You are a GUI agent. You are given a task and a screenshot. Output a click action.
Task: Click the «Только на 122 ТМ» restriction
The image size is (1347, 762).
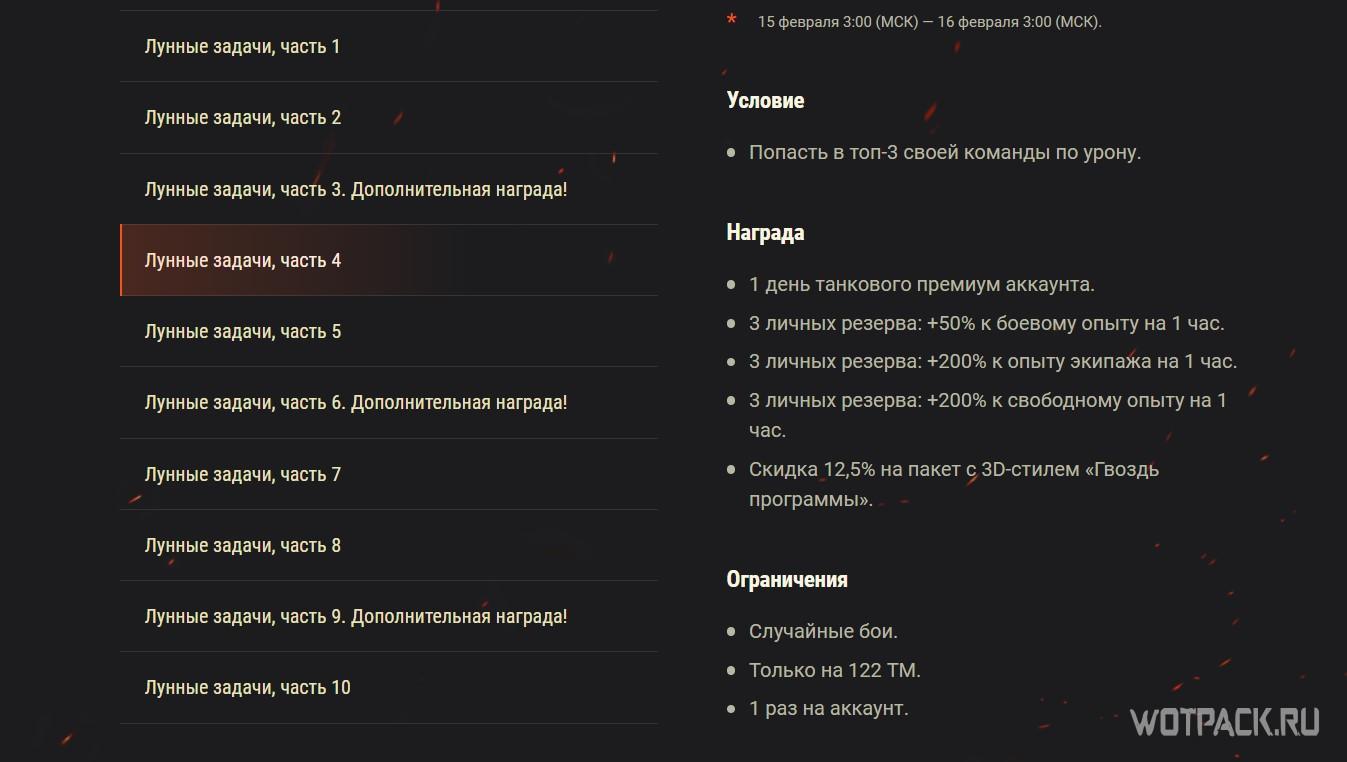pyautogui.click(x=834, y=670)
